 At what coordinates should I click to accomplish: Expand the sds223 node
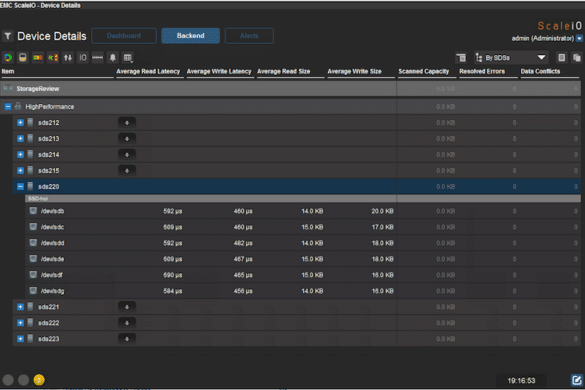click(21, 339)
